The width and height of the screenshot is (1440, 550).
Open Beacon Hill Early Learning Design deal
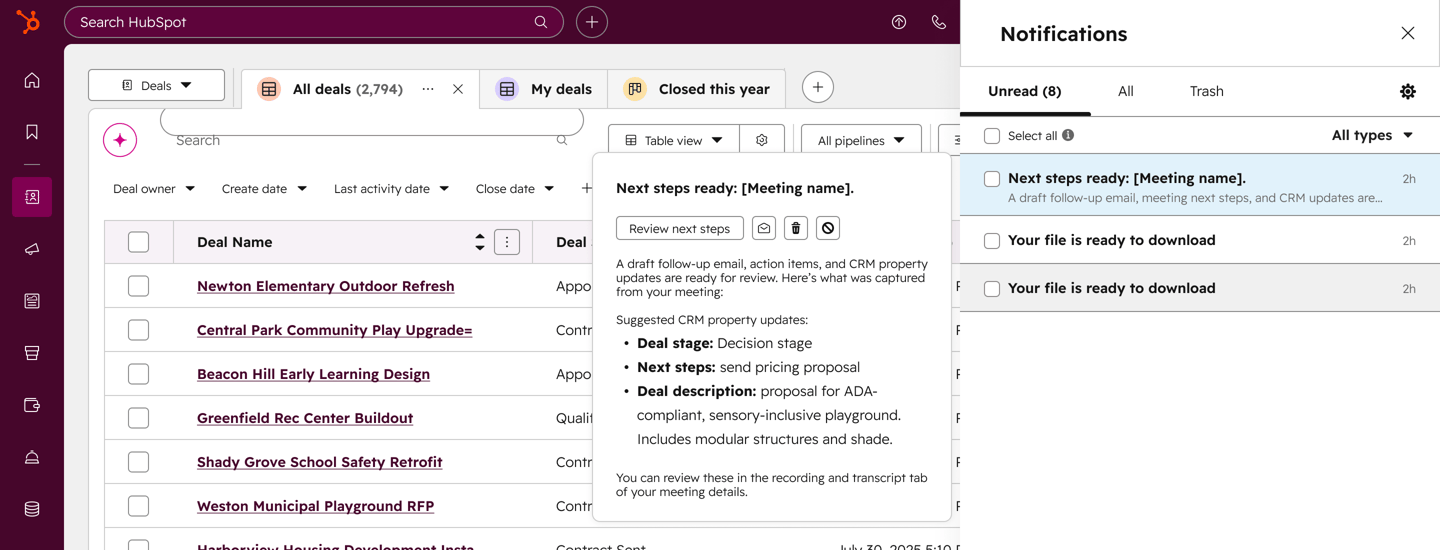pyautogui.click(x=313, y=374)
